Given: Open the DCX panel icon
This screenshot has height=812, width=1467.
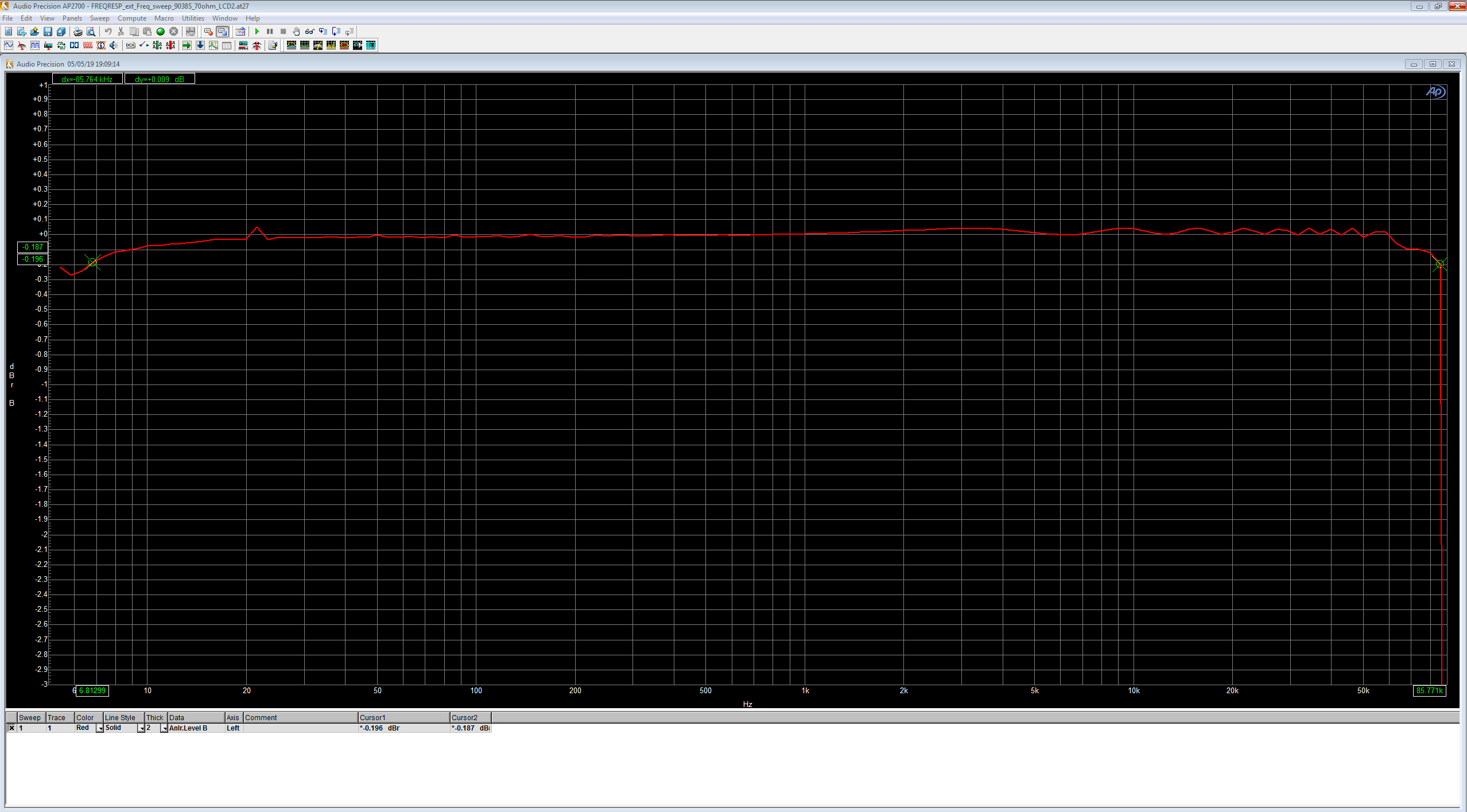Looking at the screenshot, I should (x=131, y=45).
